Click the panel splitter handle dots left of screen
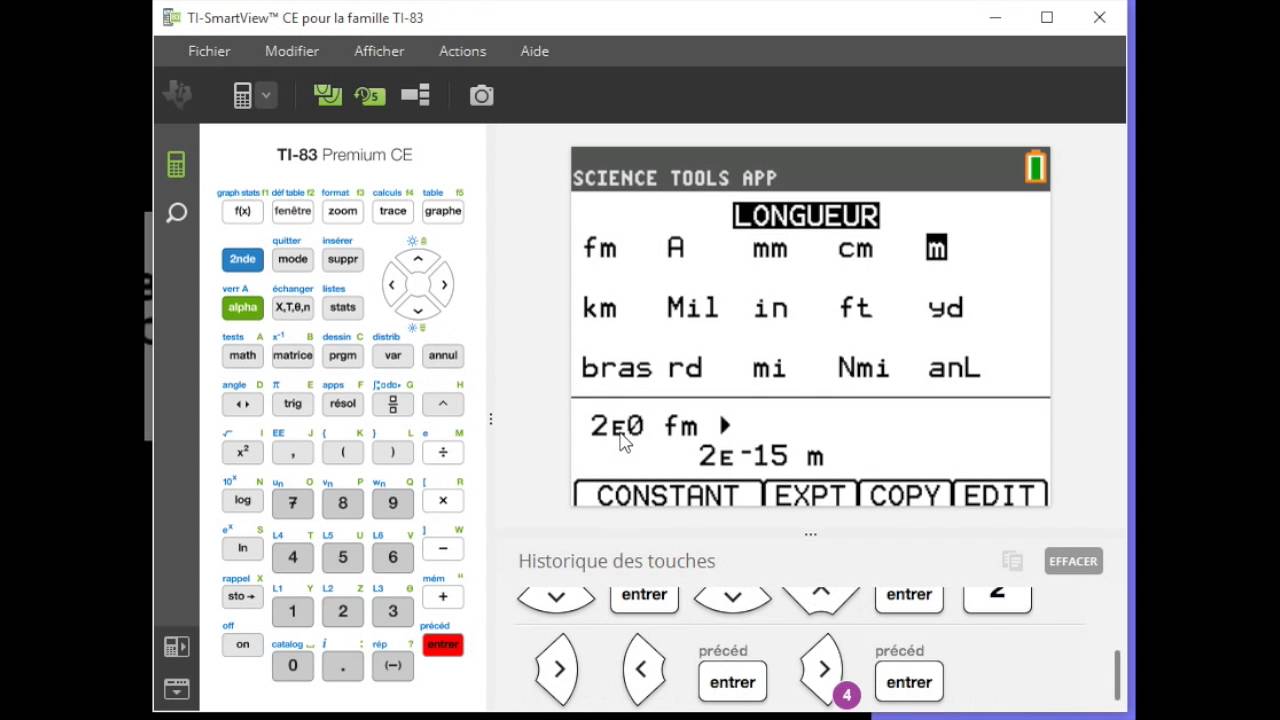The image size is (1280, 720). [491, 419]
